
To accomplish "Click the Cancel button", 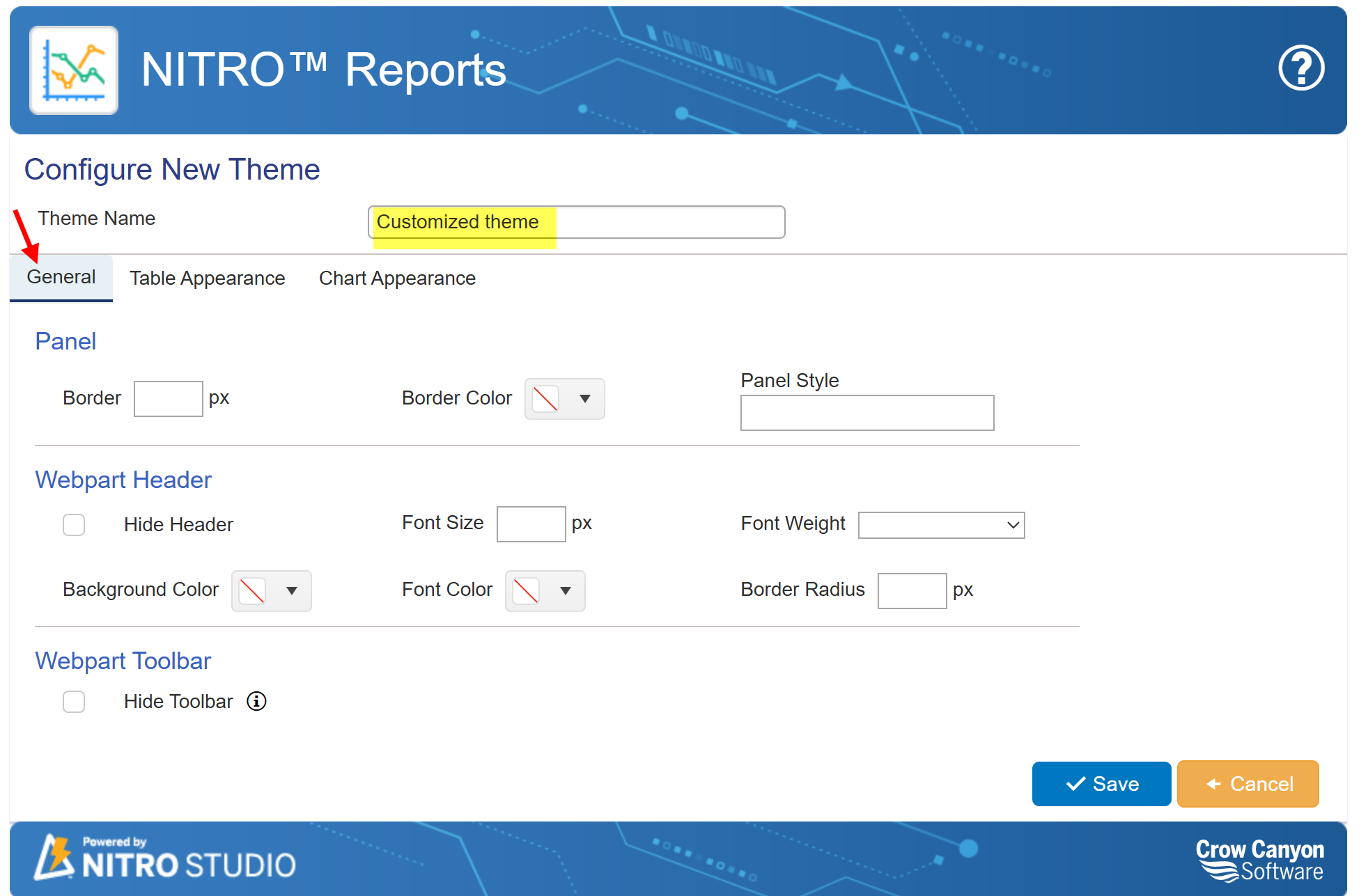I will (1247, 783).
